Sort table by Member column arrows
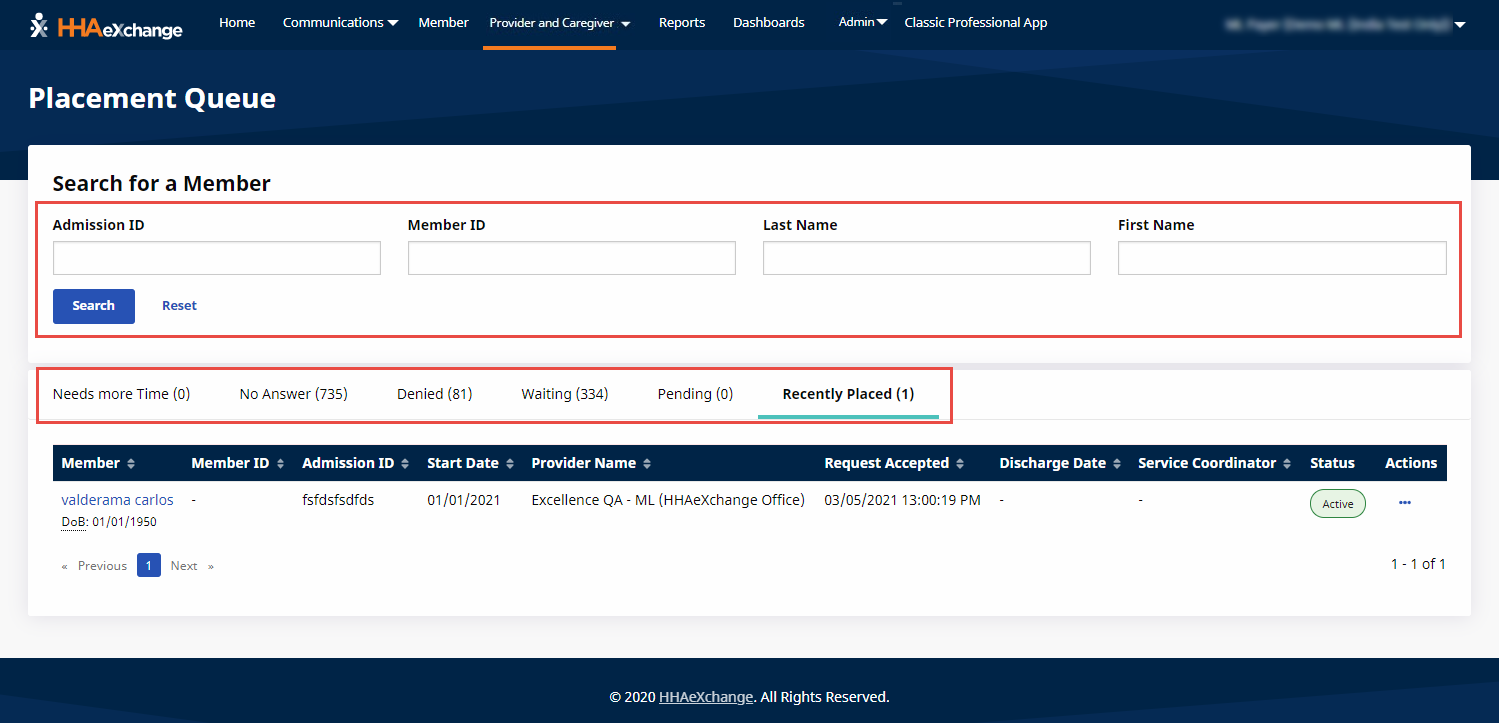The width and height of the screenshot is (1499, 723). coord(131,464)
